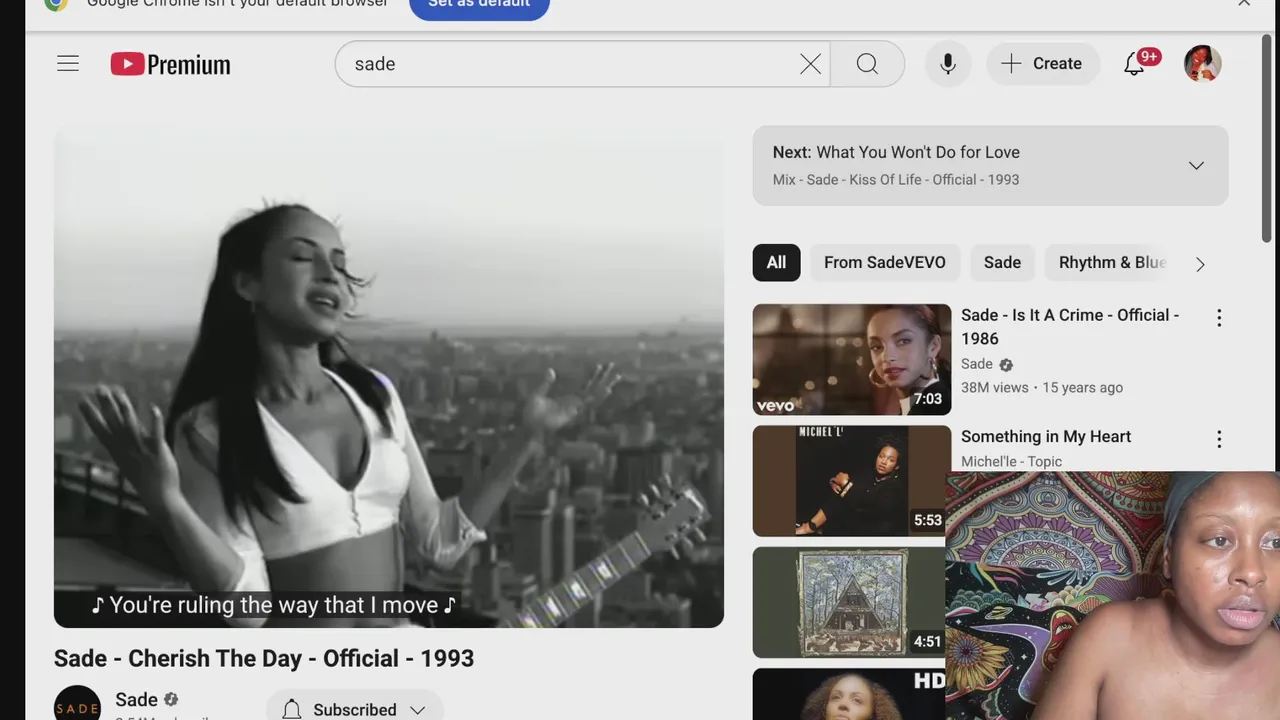Show more filter chips with right arrow
The height and width of the screenshot is (720, 1280).
(1200, 264)
